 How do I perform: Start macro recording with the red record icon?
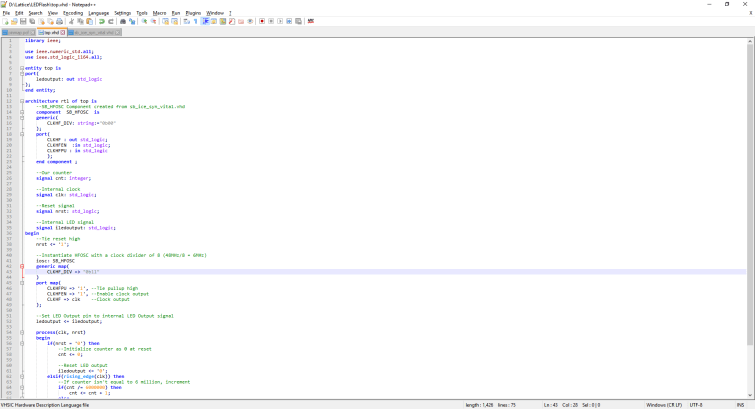(262, 21)
